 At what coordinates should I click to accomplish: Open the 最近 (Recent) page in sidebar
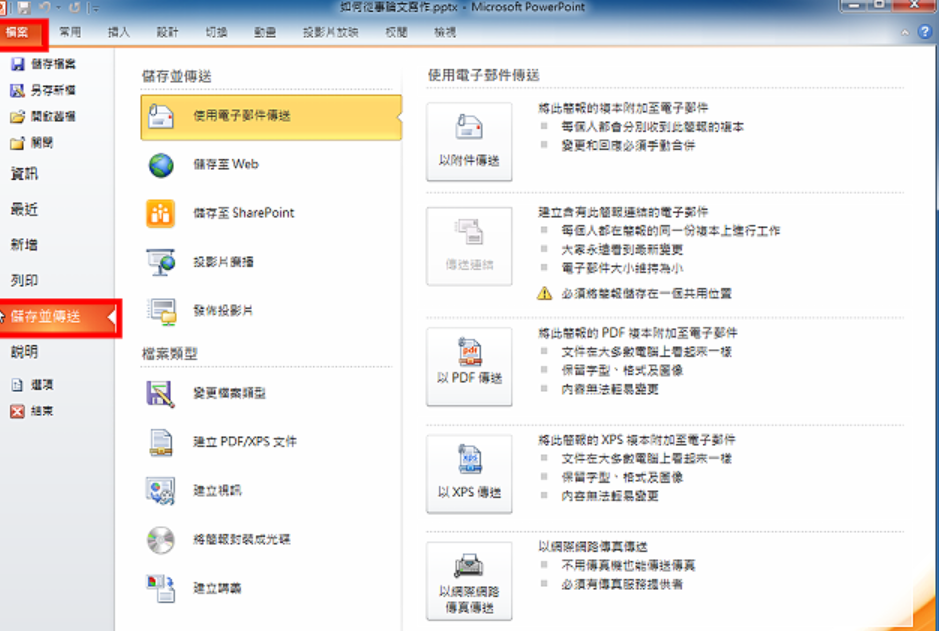coord(25,209)
